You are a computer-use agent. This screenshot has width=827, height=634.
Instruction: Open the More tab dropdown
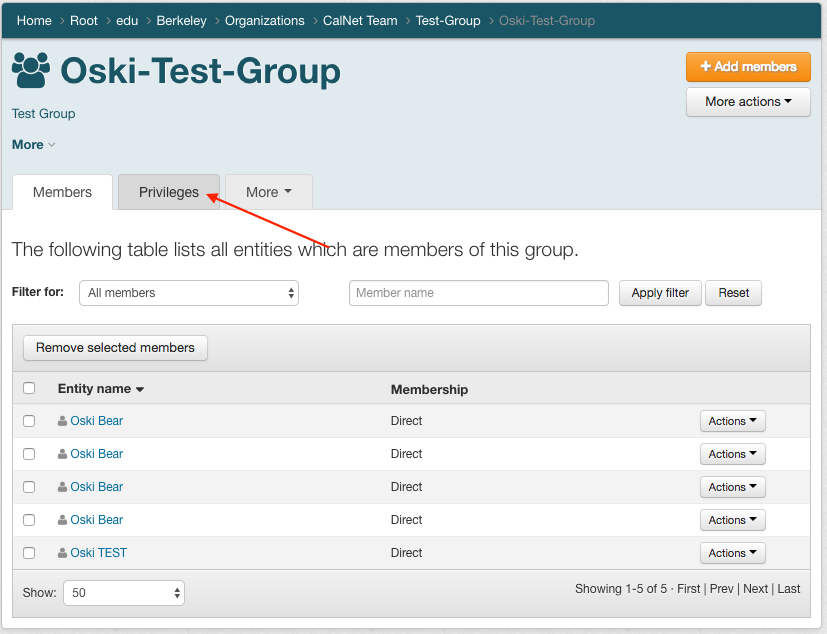click(x=268, y=192)
